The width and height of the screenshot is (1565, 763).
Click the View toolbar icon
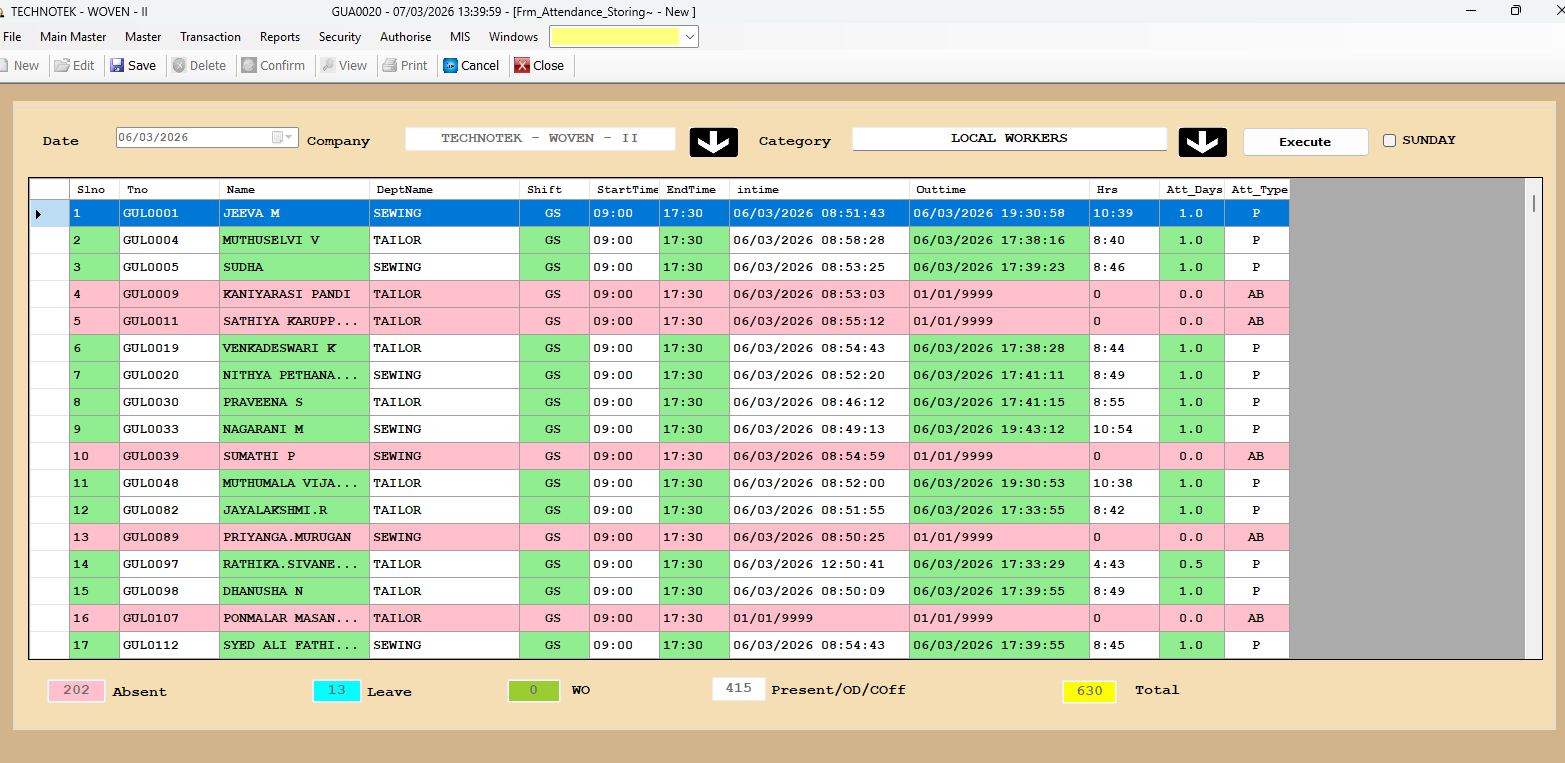(327, 66)
